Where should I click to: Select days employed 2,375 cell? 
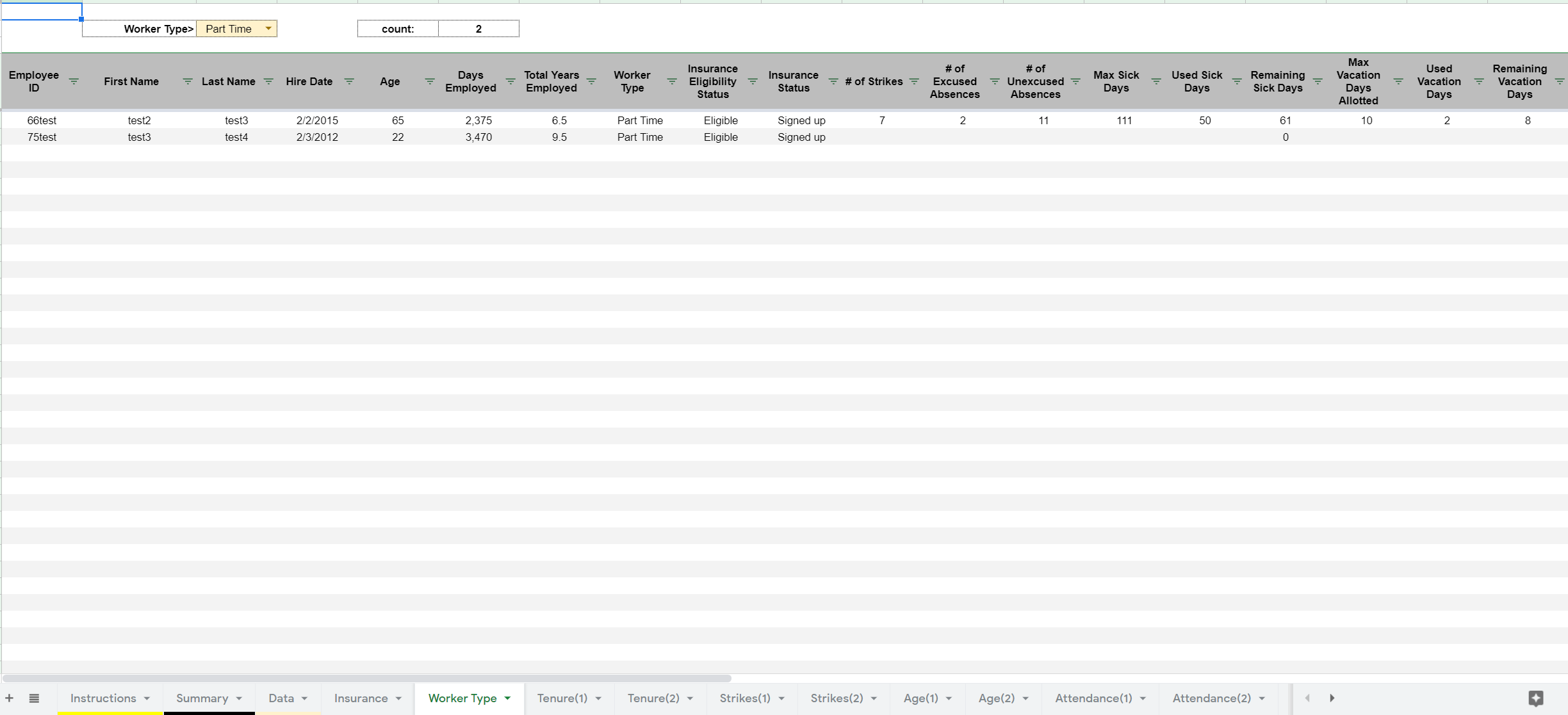click(478, 120)
